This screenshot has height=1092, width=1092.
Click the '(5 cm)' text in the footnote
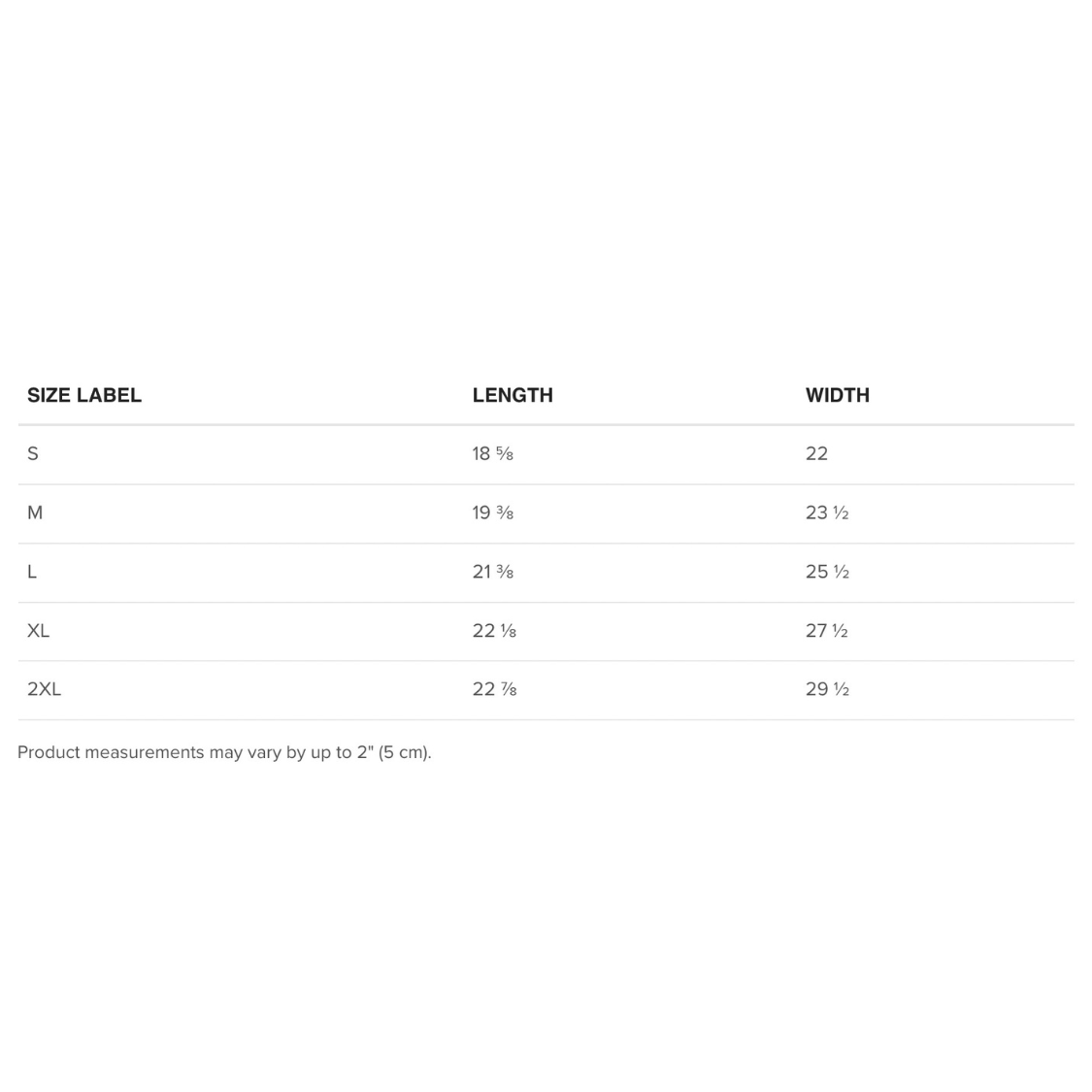point(405,752)
